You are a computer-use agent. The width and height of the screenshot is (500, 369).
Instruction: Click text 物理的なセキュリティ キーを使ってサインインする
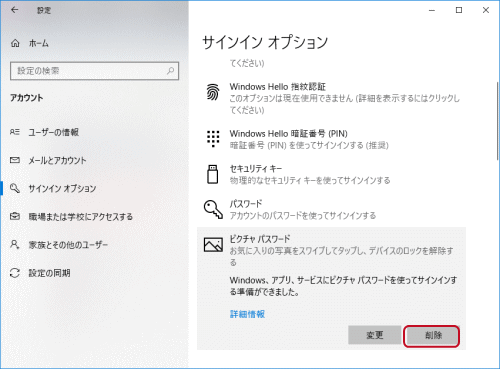[x=310, y=180]
